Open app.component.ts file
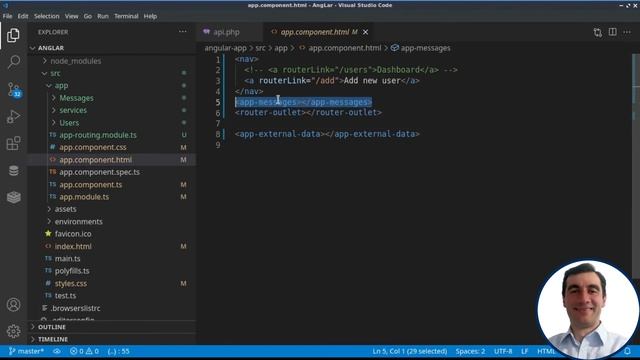This screenshot has width=640, height=360. click(x=91, y=184)
